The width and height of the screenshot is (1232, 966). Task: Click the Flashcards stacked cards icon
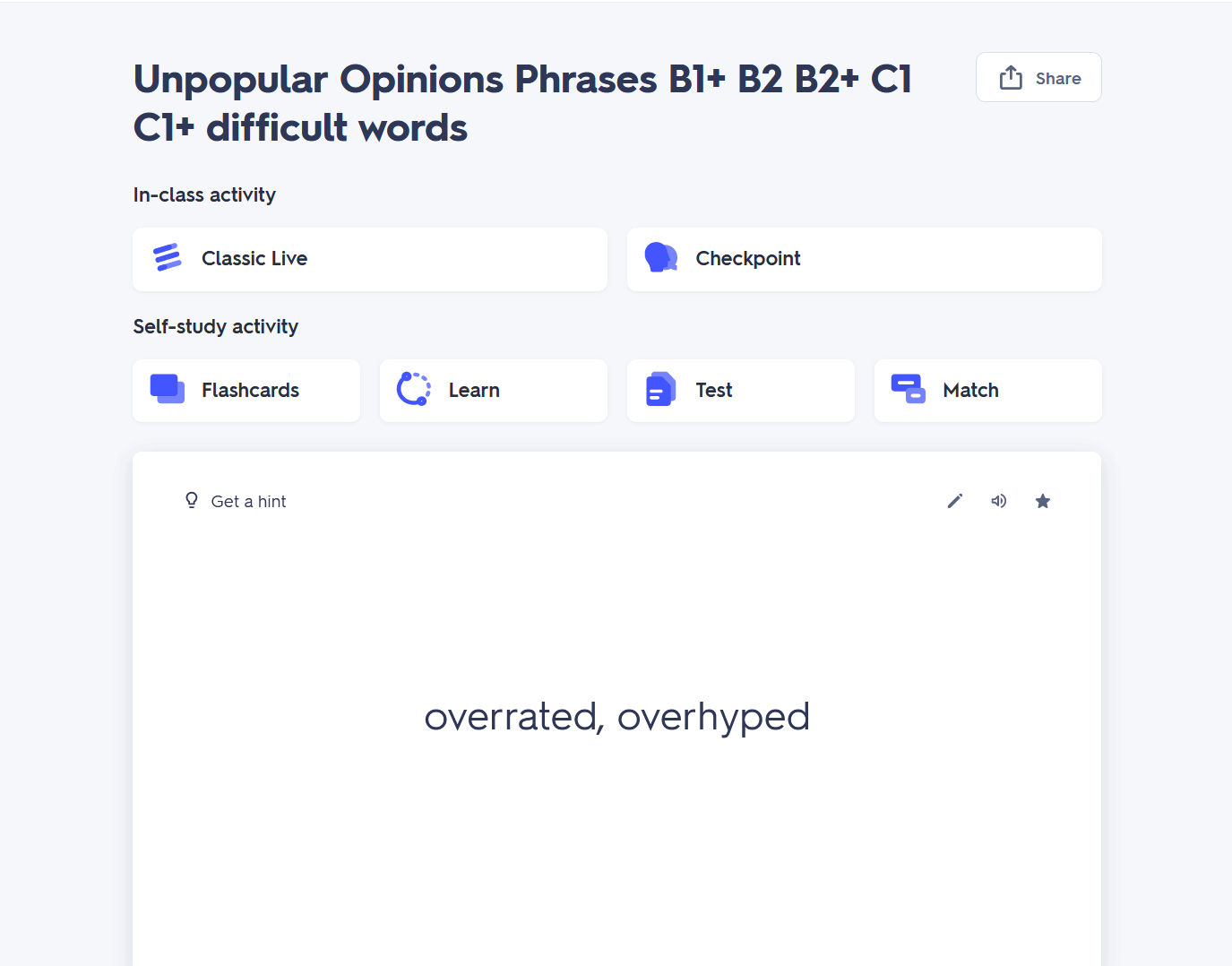click(x=168, y=390)
